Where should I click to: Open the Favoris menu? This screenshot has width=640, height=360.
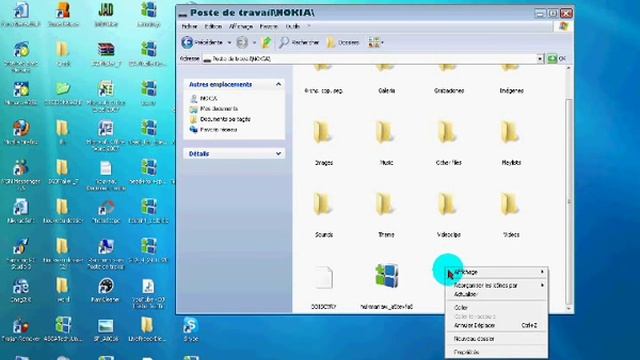[269, 27]
